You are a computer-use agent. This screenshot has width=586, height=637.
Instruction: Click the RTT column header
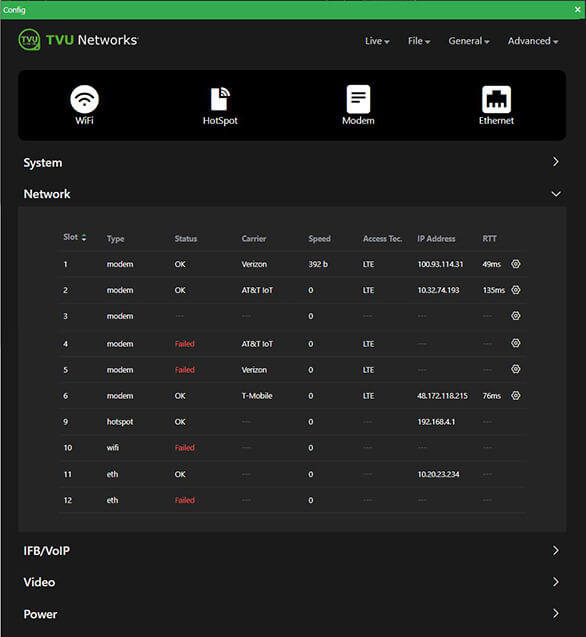pyautogui.click(x=489, y=238)
